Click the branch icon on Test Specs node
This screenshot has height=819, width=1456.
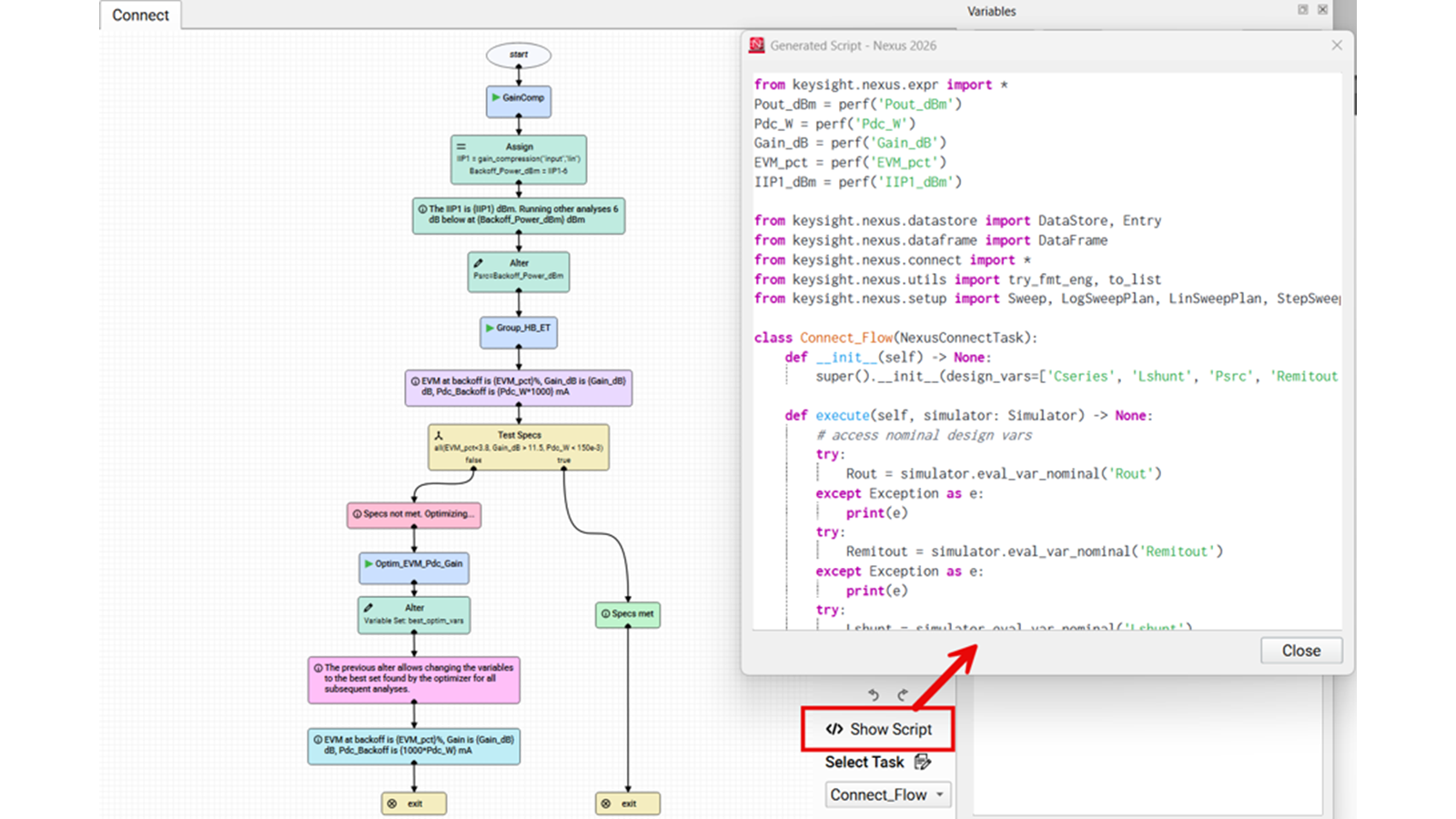(x=439, y=436)
